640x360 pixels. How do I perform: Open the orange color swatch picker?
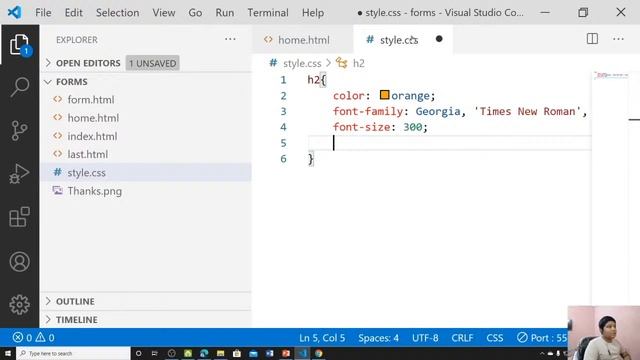pos(384,95)
